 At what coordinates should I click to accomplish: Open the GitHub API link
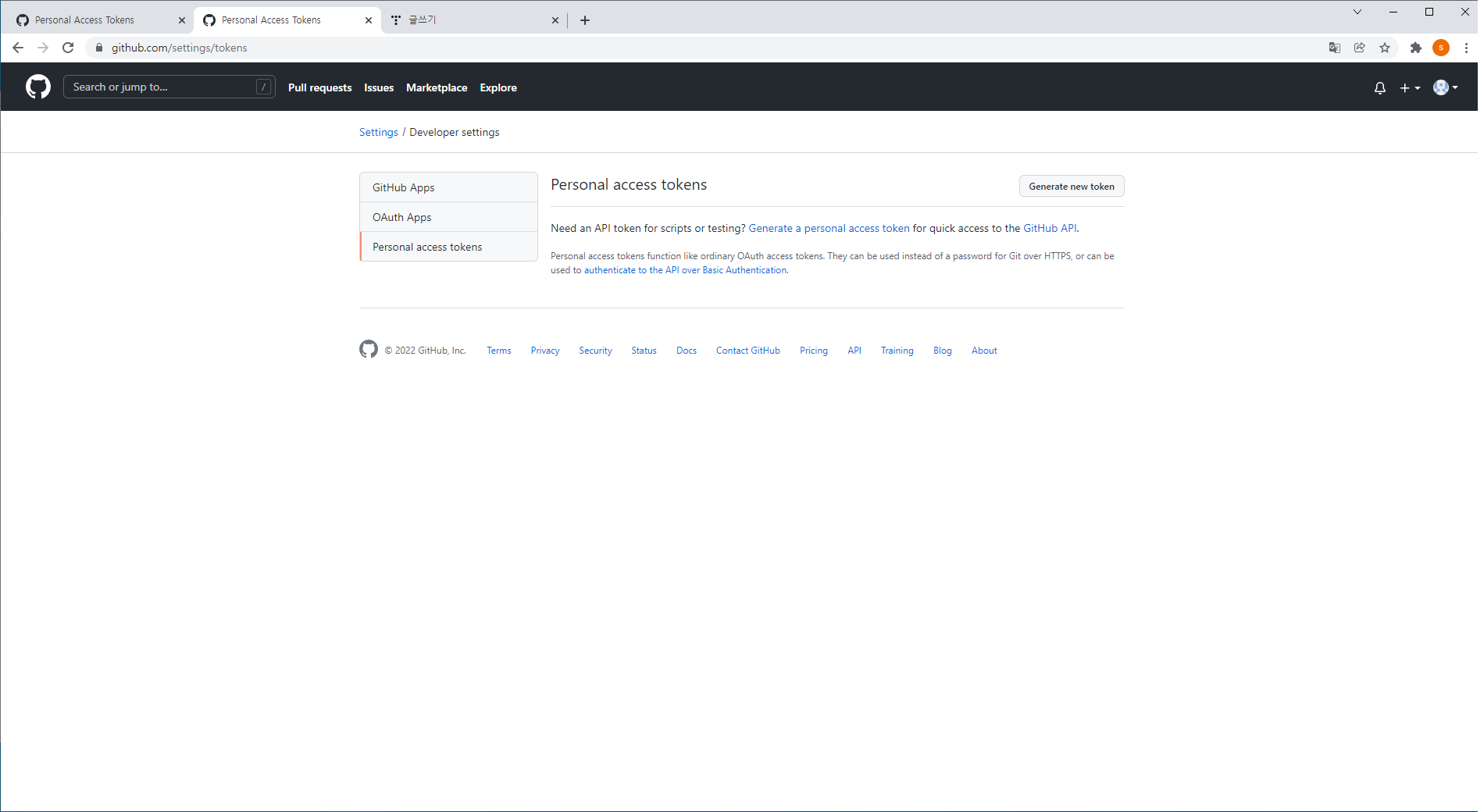[x=1050, y=228]
